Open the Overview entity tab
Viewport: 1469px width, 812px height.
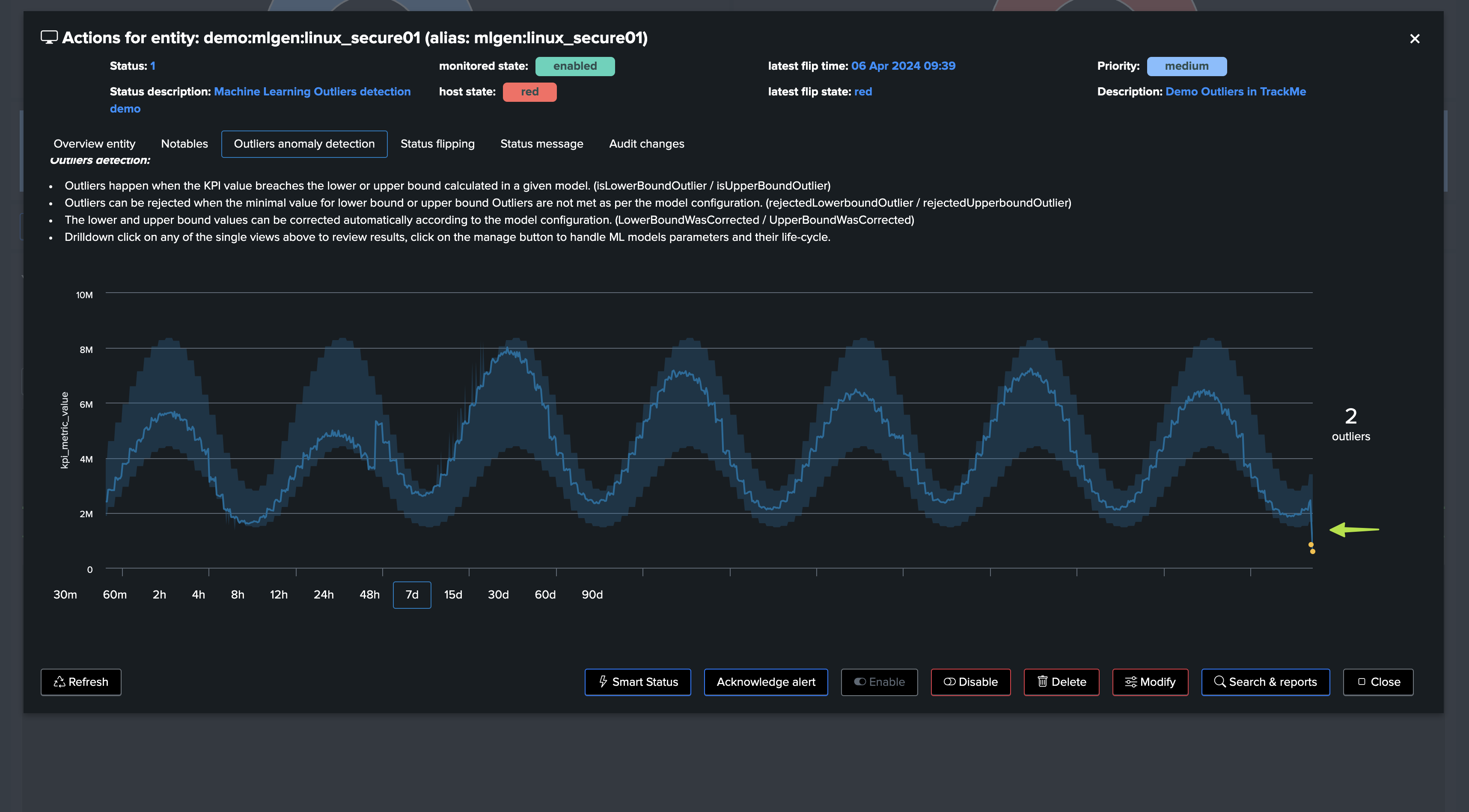(x=94, y=144)
